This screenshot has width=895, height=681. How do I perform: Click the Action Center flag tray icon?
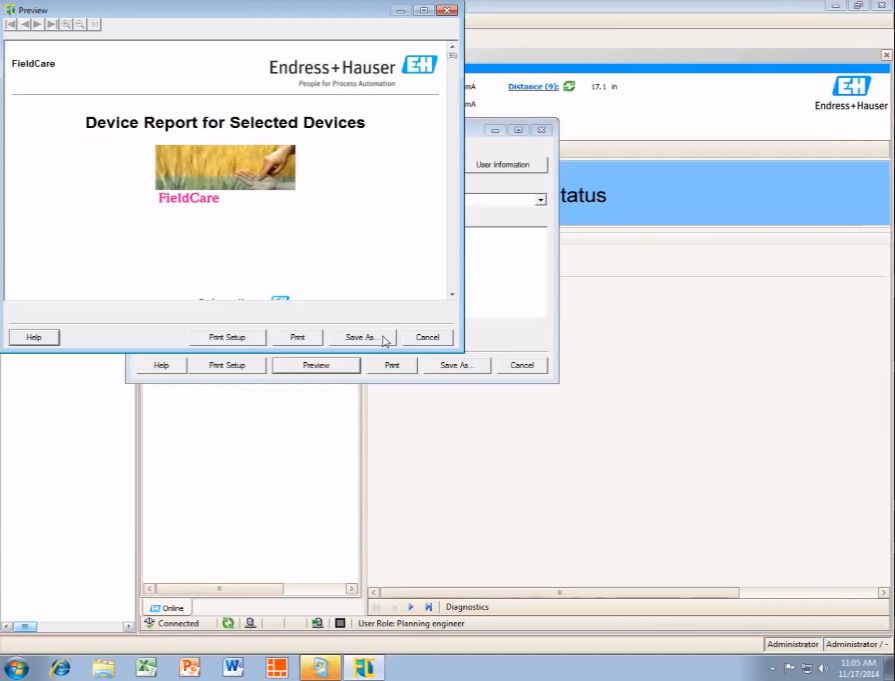789,668
